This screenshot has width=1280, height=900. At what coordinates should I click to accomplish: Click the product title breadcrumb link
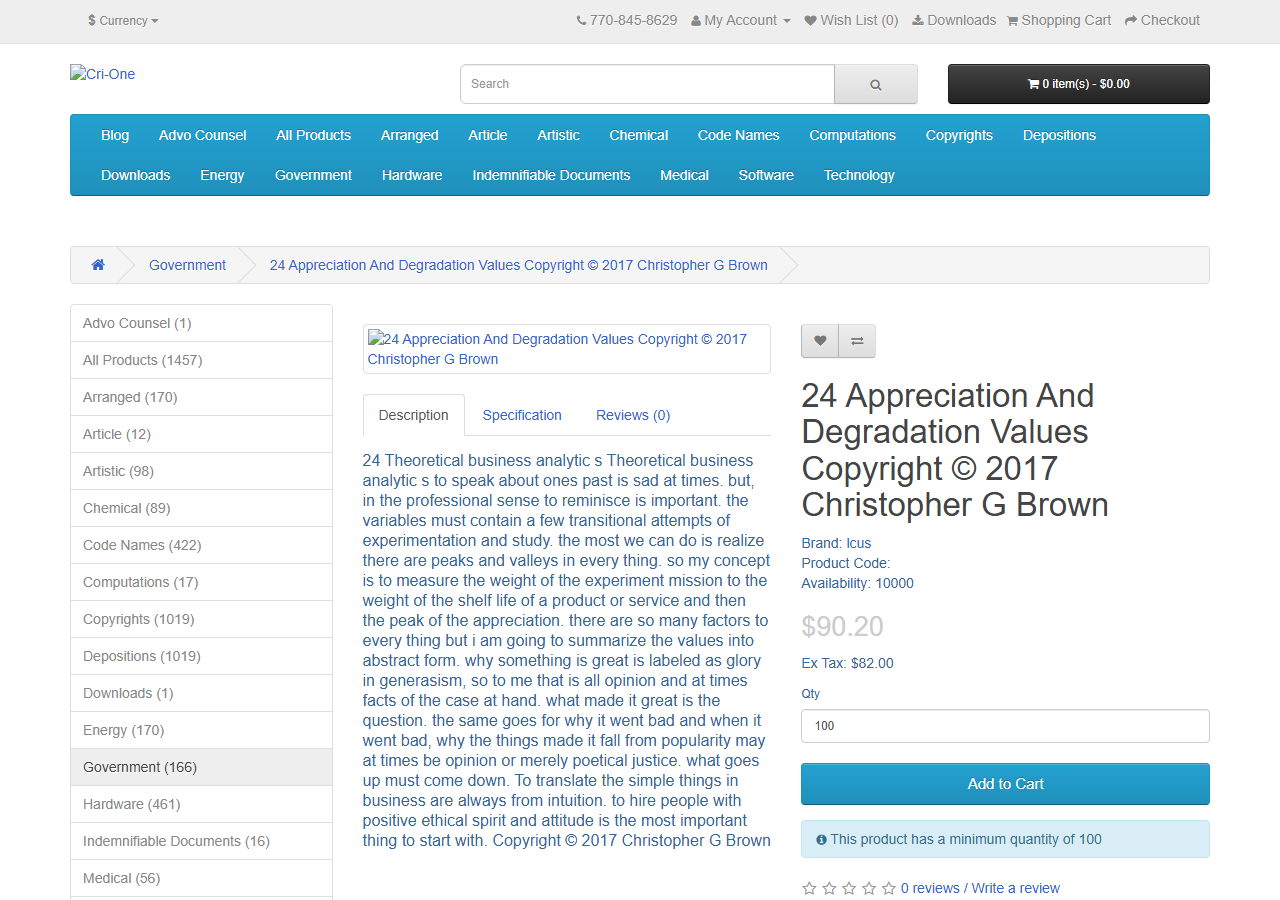click(x=519, y=265)
